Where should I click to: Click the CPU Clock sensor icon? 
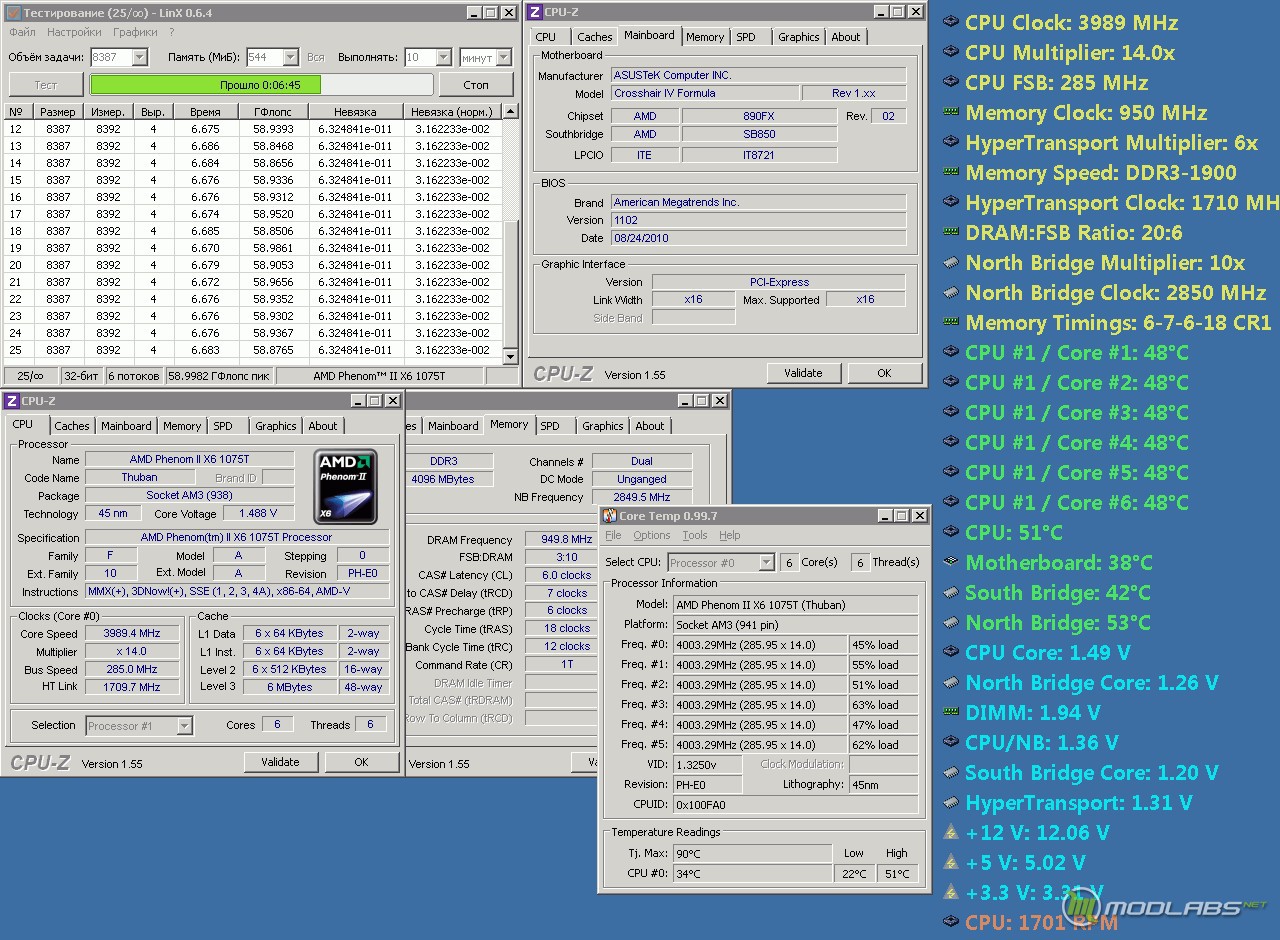952,23
